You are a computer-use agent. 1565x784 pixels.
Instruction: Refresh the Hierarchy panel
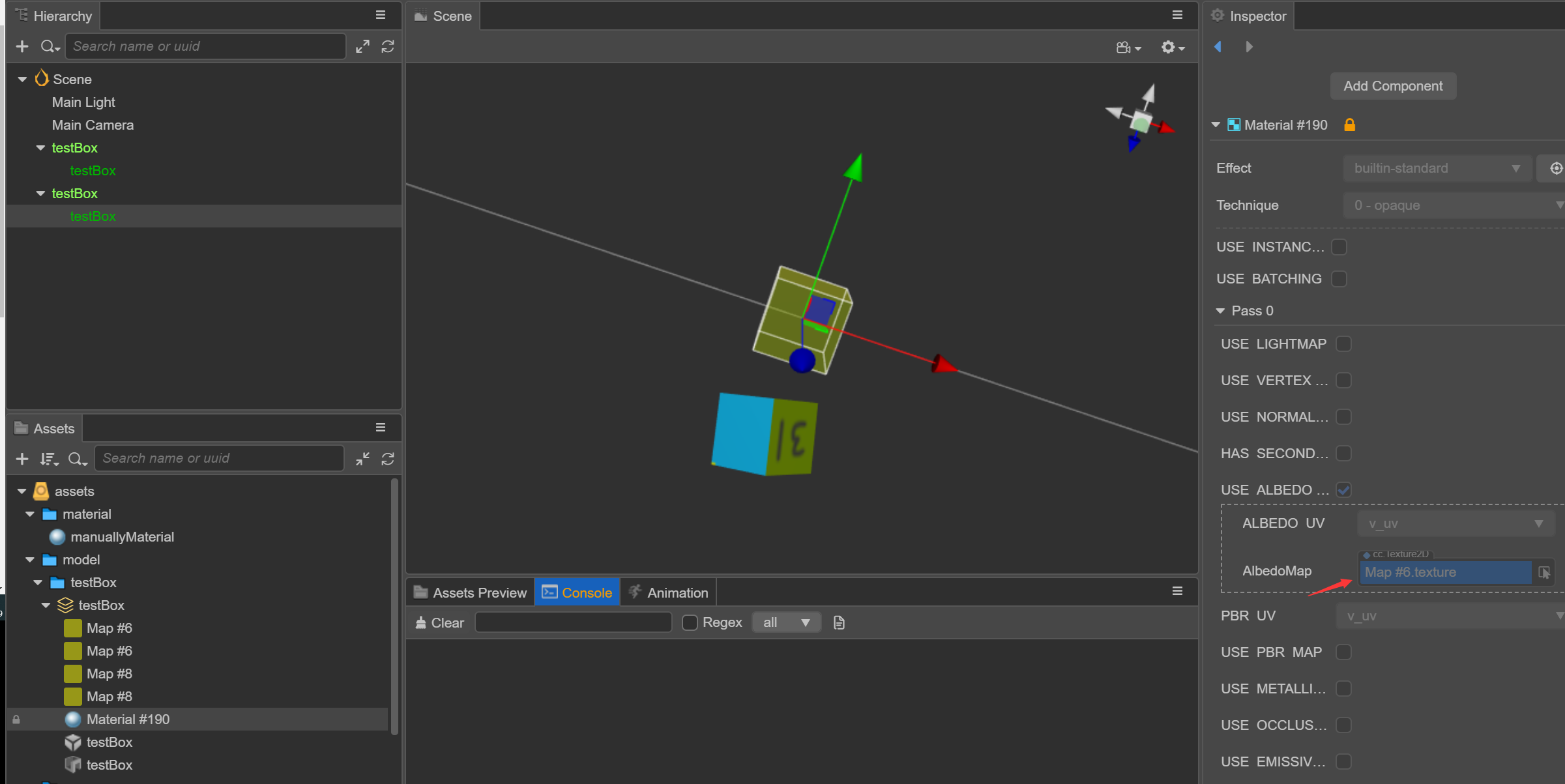tap(388, 46)
